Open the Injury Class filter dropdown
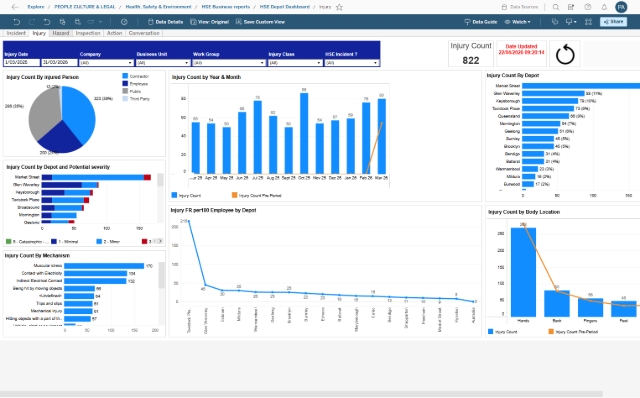 click(x=295, y=62)
